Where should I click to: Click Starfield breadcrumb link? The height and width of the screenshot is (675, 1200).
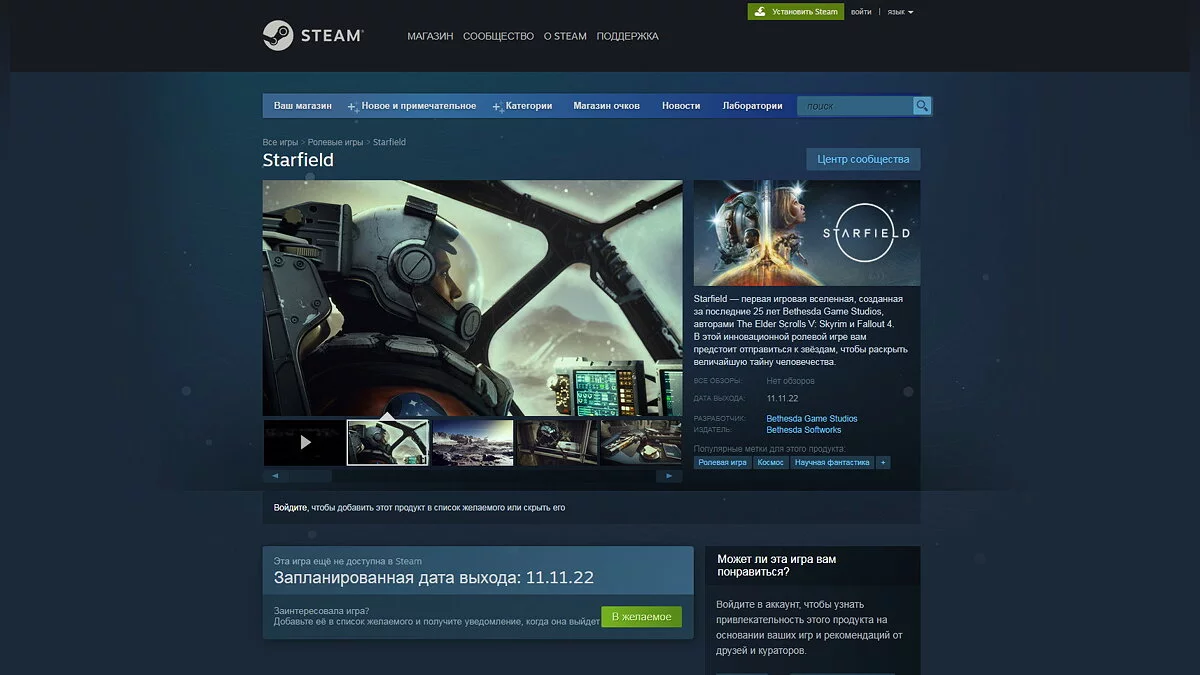tap(389, 142)
